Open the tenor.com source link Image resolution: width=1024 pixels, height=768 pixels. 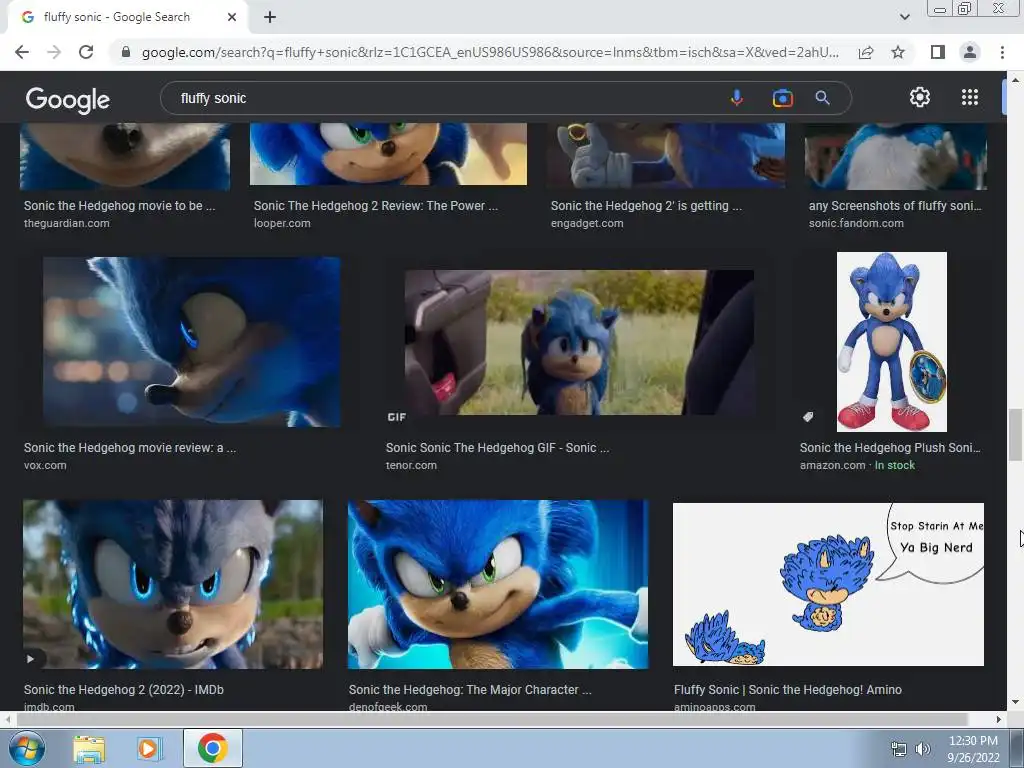[411, 466]
